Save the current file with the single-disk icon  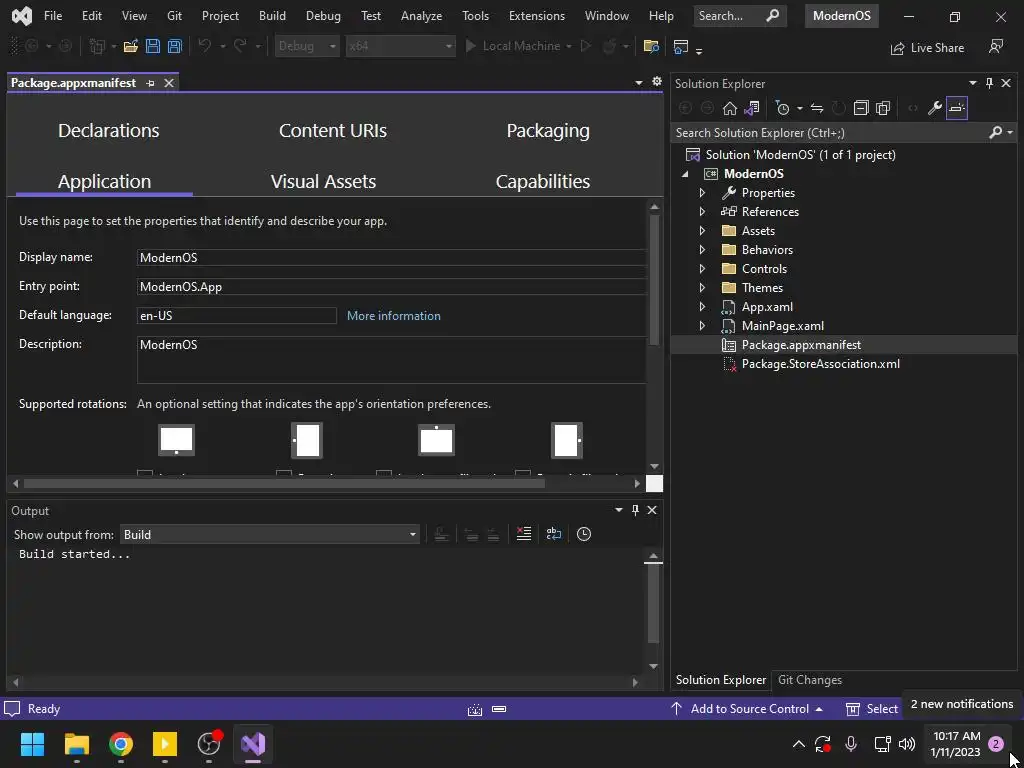pos(153,46)
